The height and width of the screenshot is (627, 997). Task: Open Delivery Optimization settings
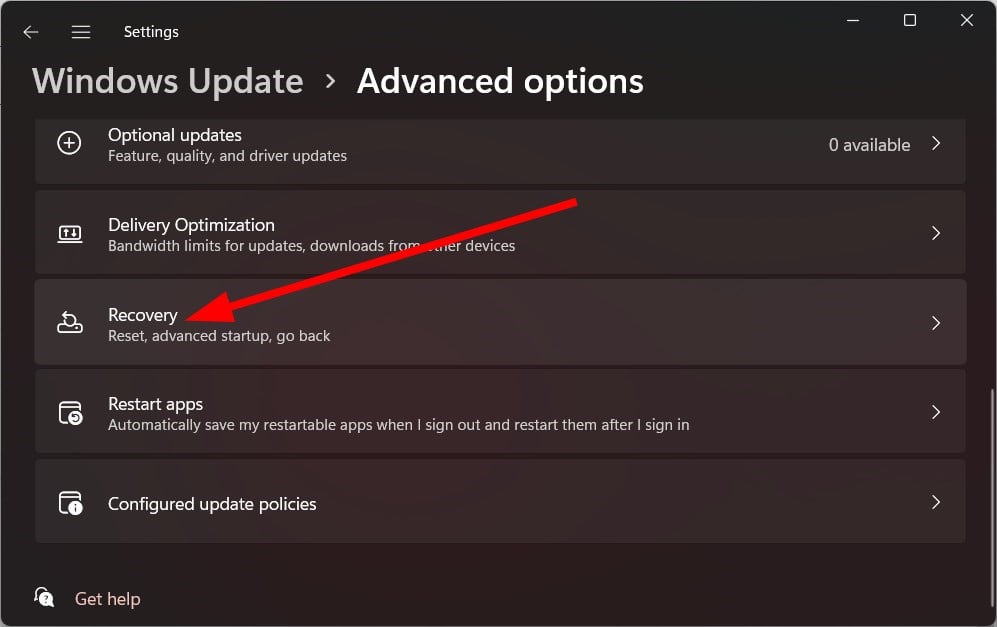[500, 232]
